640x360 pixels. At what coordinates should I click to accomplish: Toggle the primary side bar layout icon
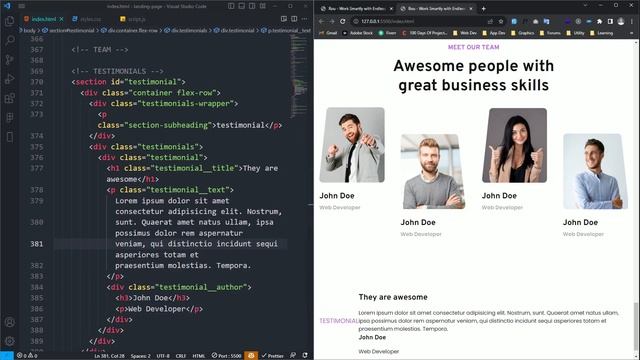coord(231,6)
